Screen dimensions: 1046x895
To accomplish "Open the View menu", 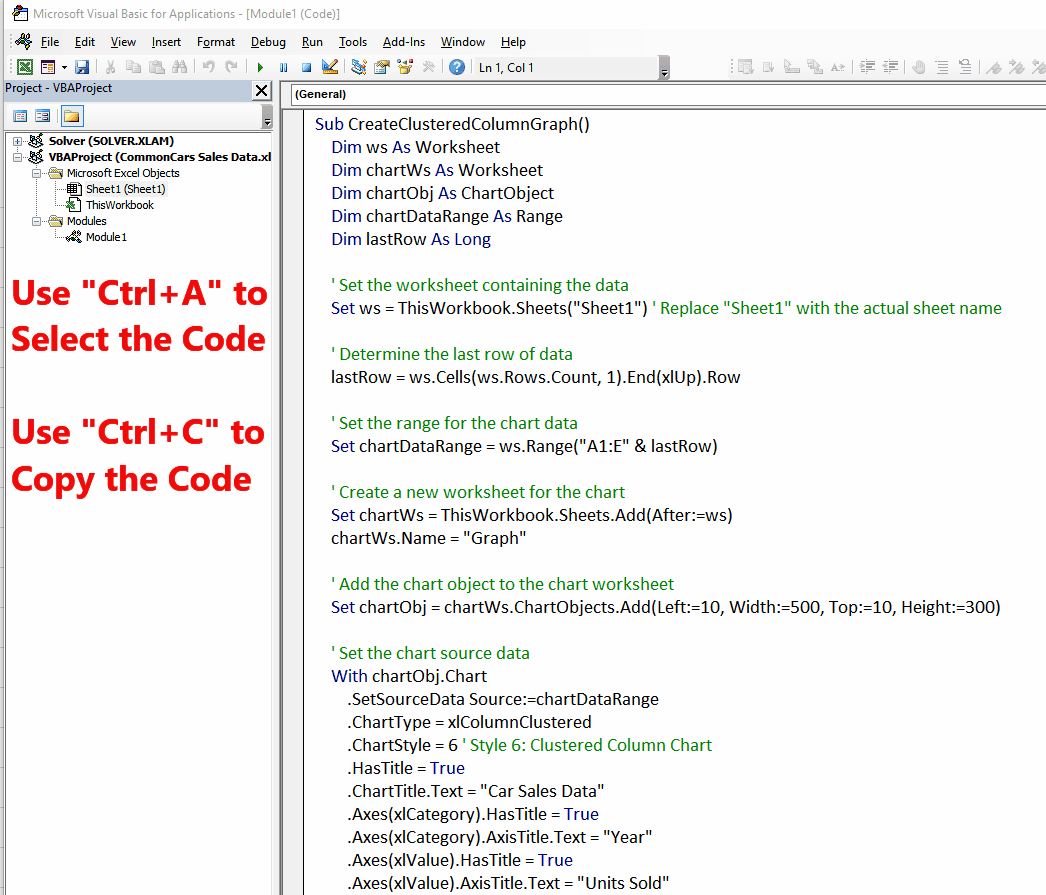I will pyautogui.click(x=123, y=42).
